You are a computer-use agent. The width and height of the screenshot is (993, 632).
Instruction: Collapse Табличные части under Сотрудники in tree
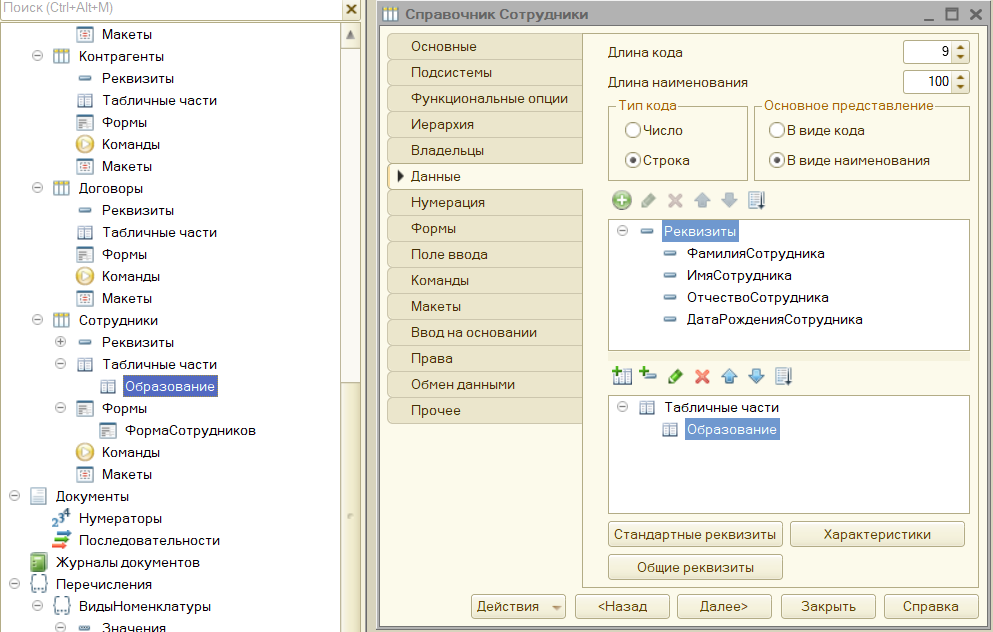60,363
